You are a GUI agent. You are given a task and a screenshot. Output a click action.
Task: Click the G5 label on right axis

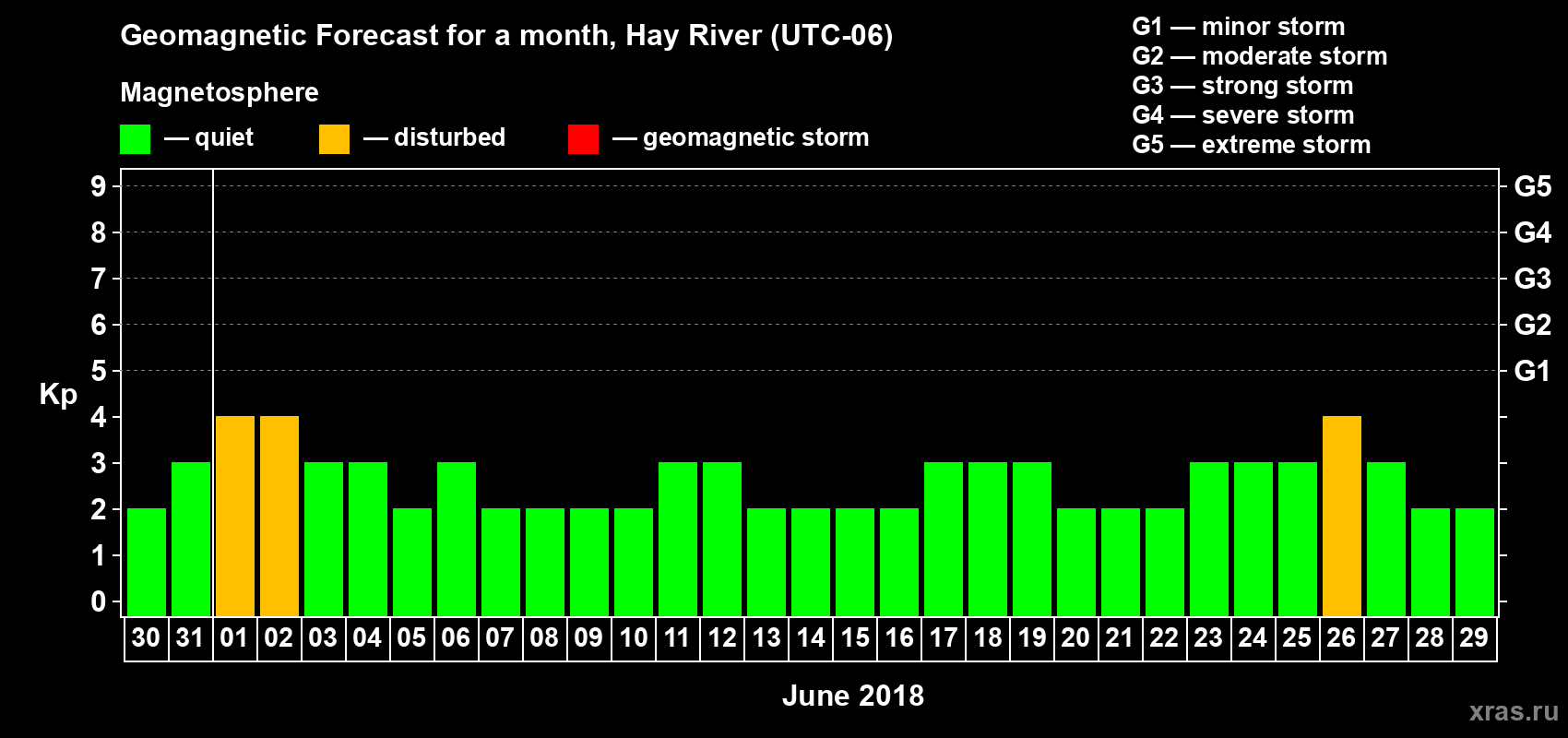tap(1533, 186)
